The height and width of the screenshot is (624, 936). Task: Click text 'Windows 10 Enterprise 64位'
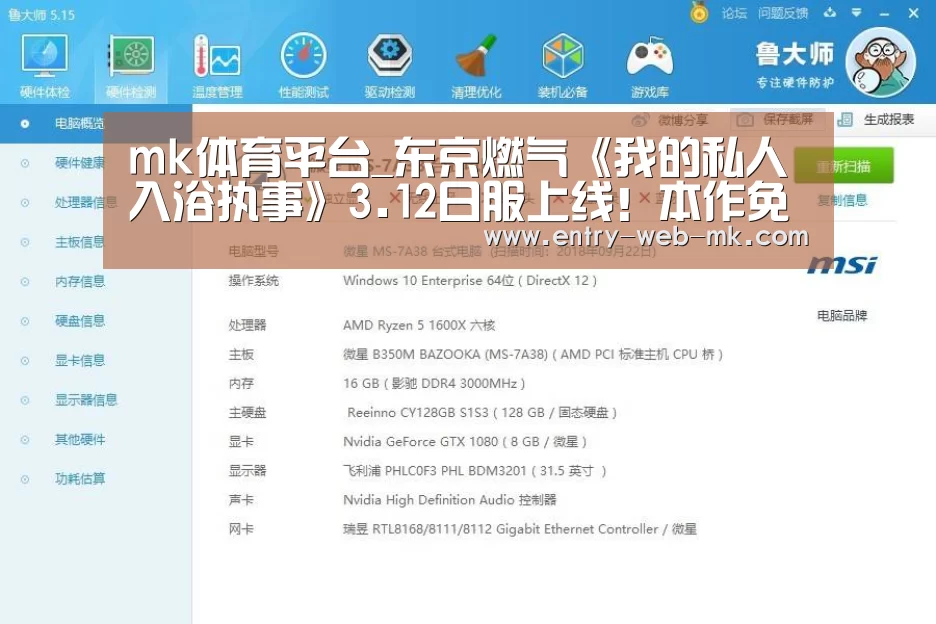coord(429,281)
